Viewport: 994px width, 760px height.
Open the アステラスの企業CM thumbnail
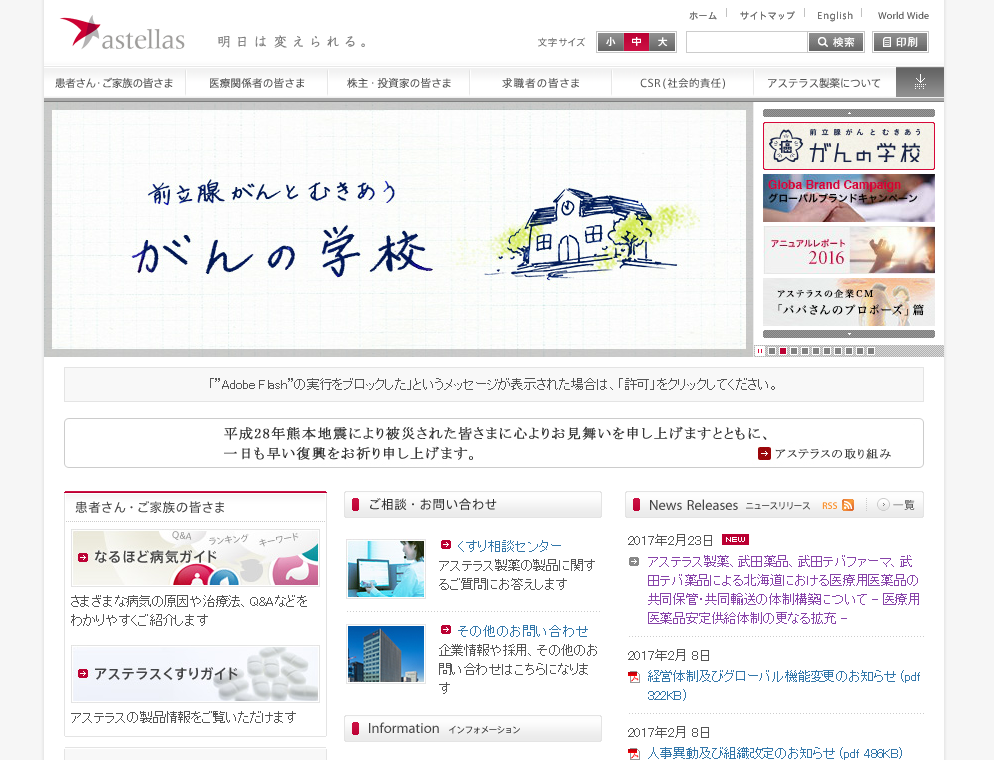pyautogui.click(x=849, y=302)
